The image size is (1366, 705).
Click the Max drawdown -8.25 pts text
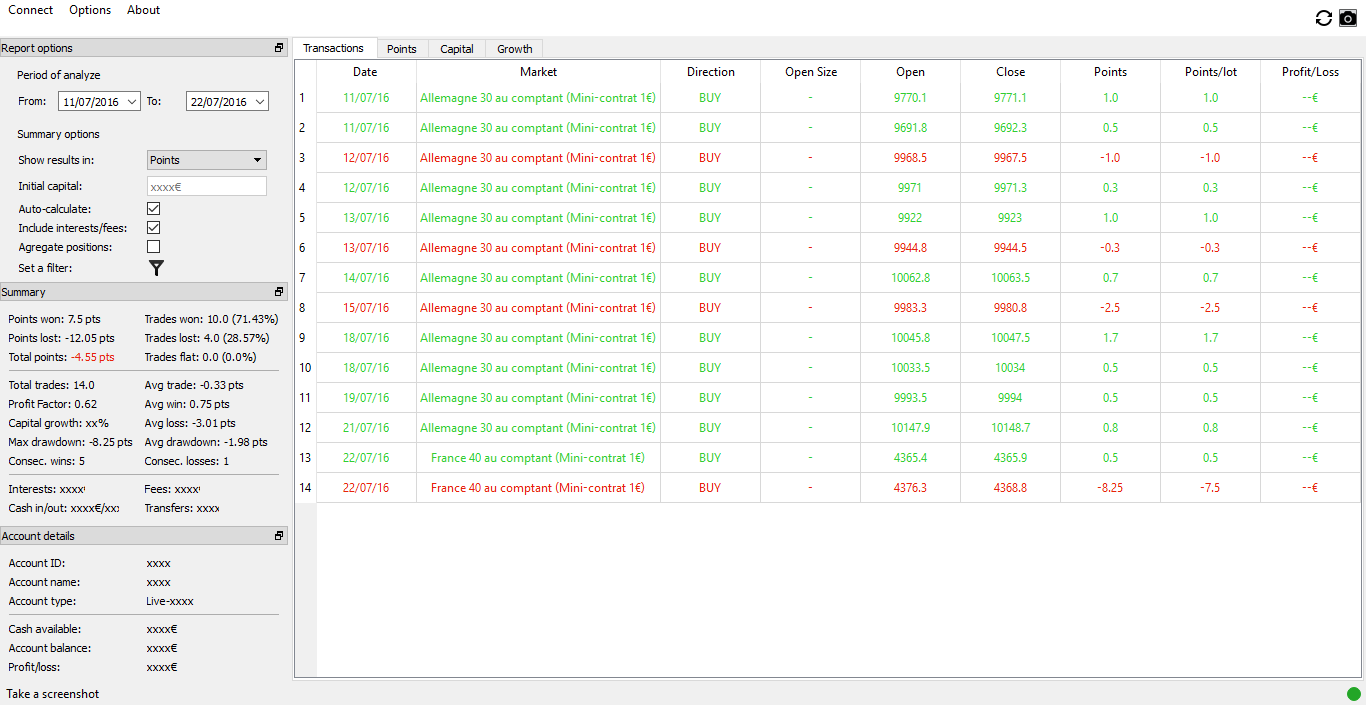[x=70, y=442]
